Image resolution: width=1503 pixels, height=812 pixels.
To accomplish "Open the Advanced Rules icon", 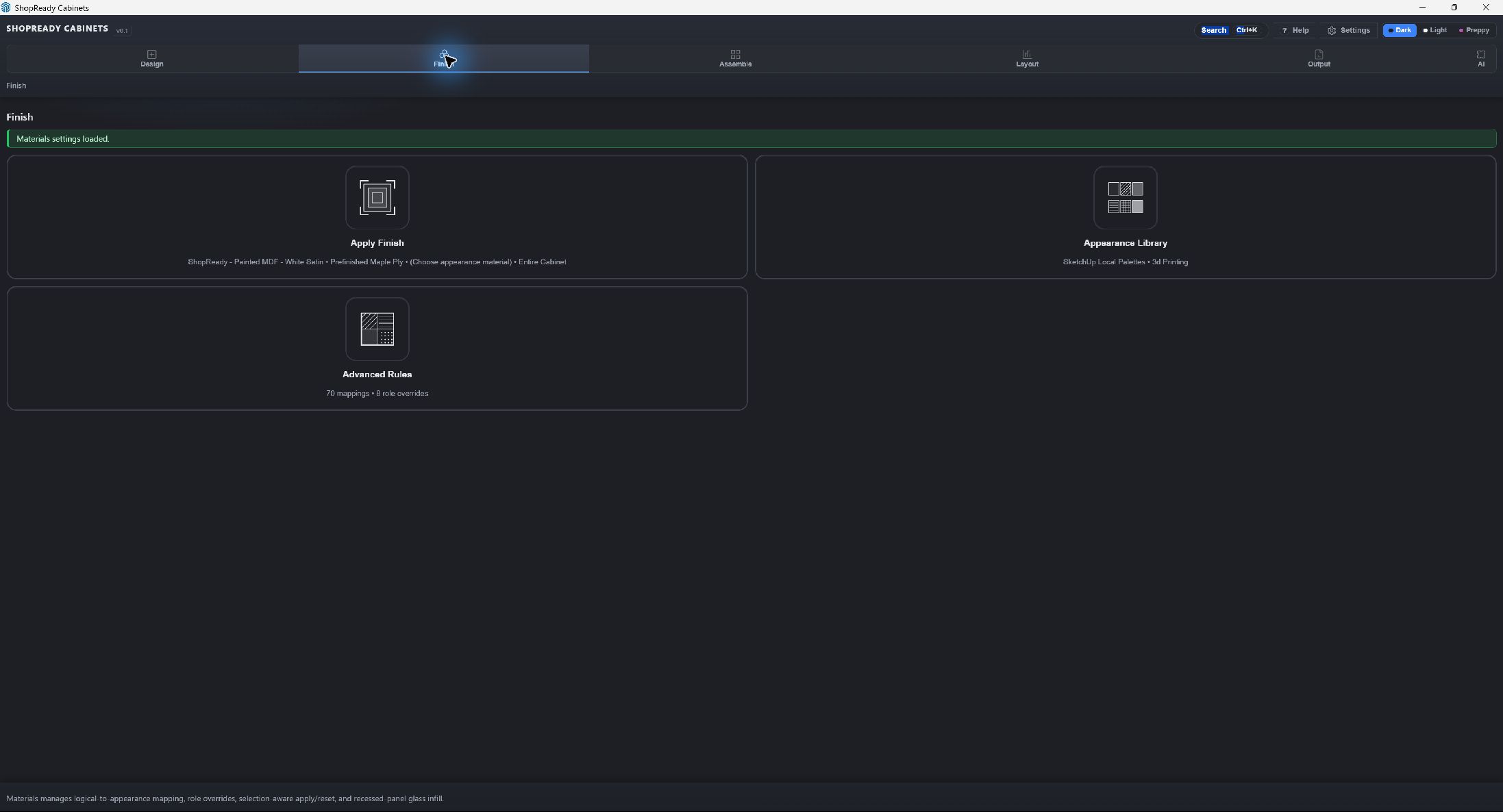I will 377,329.
